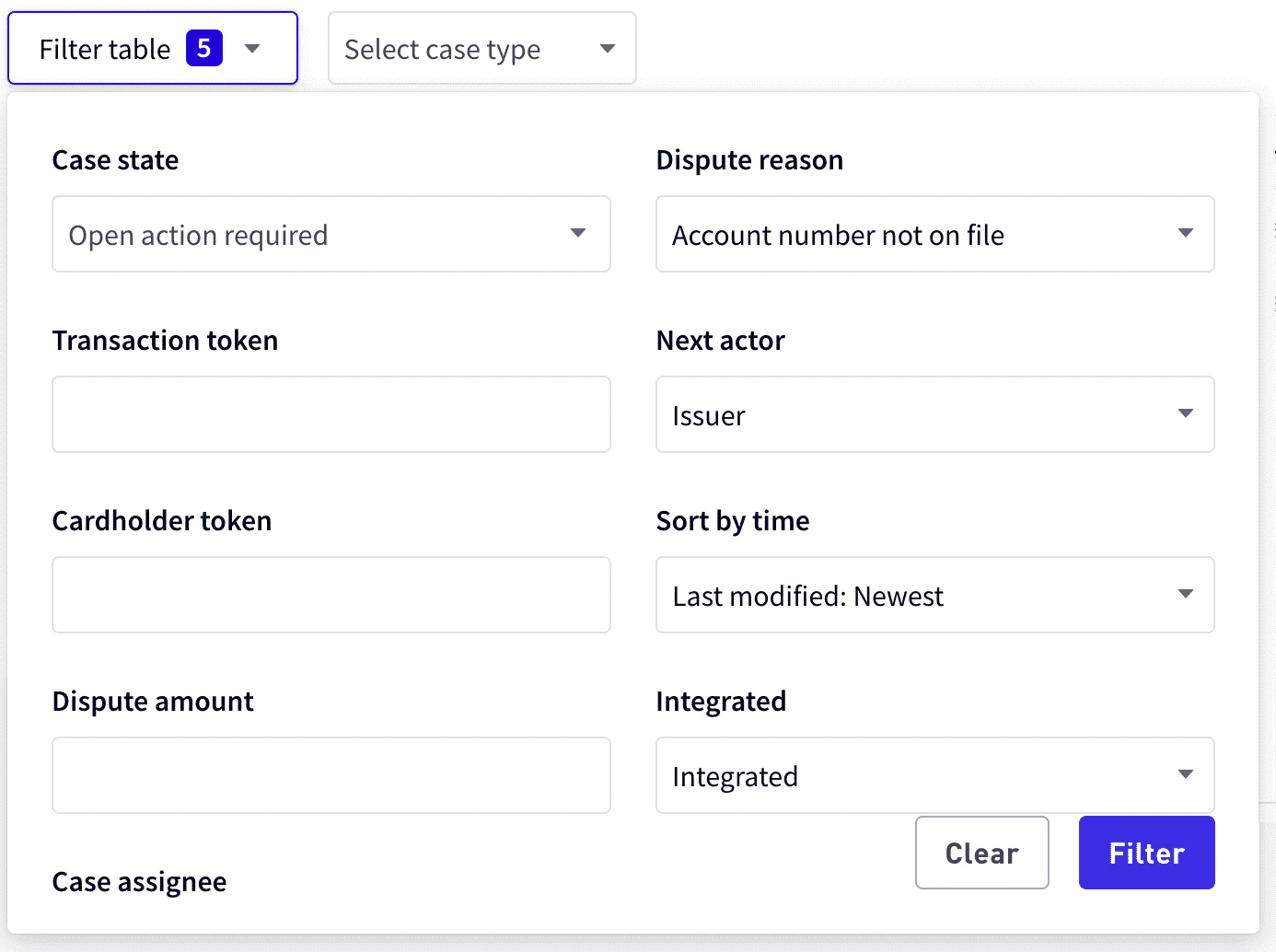
Task: Click the Select case type arrow icon
Action: point(608,49)
